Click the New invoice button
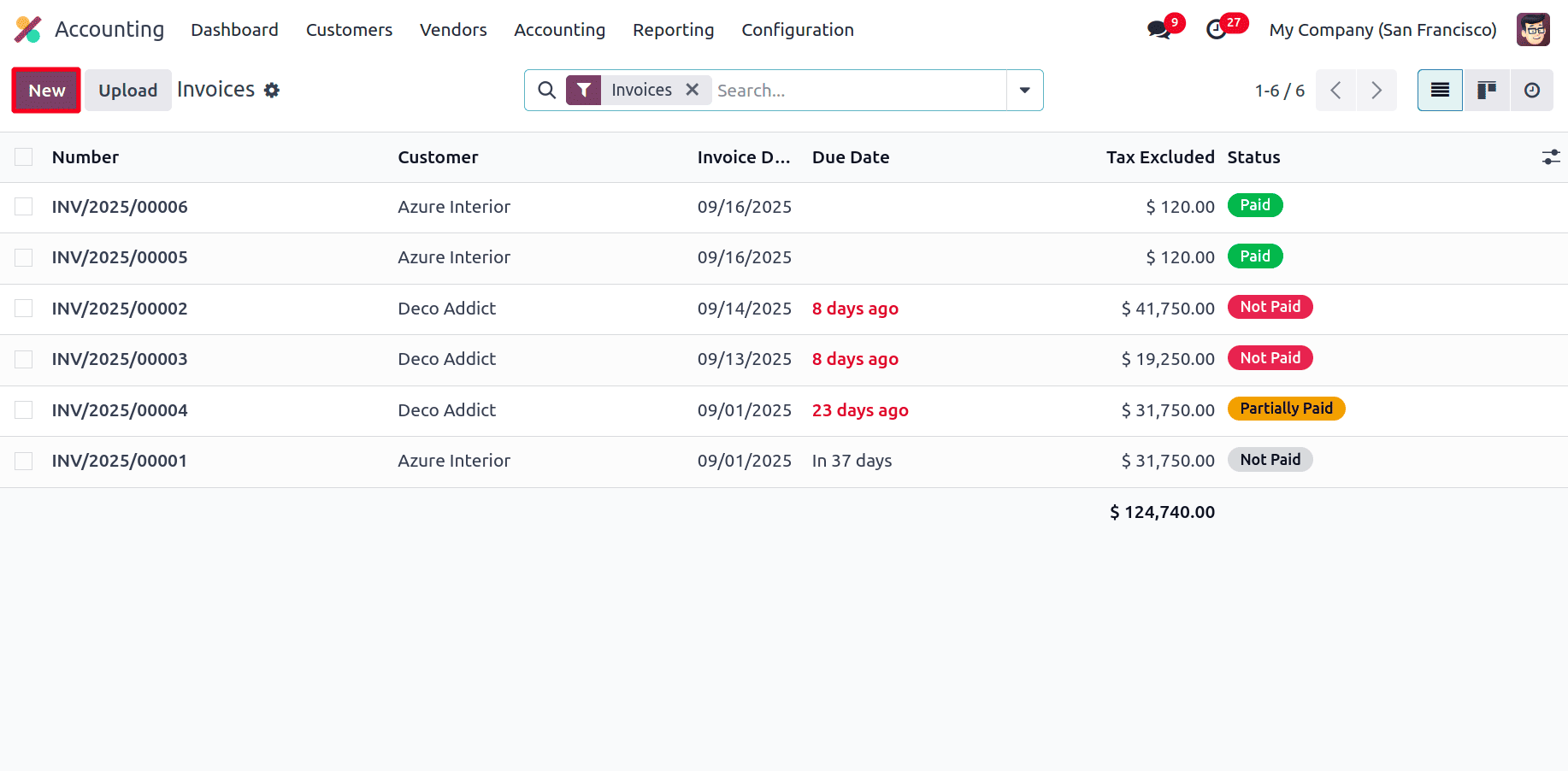 tap(46, 91)
